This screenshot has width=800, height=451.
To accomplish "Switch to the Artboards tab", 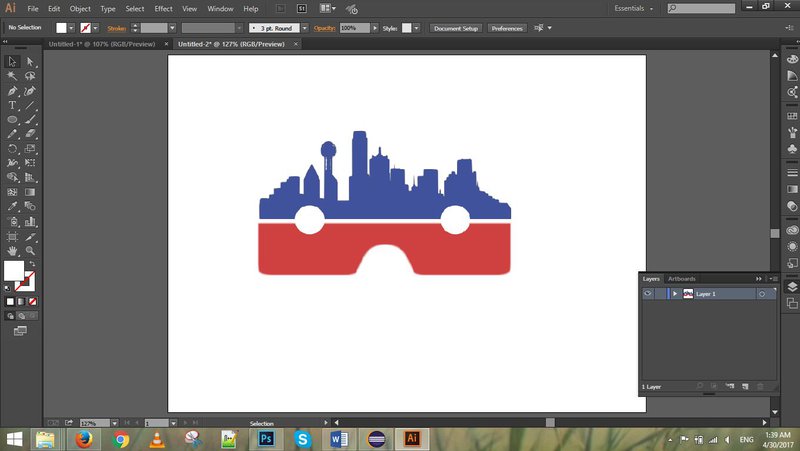I will click(x=681, y=278).
